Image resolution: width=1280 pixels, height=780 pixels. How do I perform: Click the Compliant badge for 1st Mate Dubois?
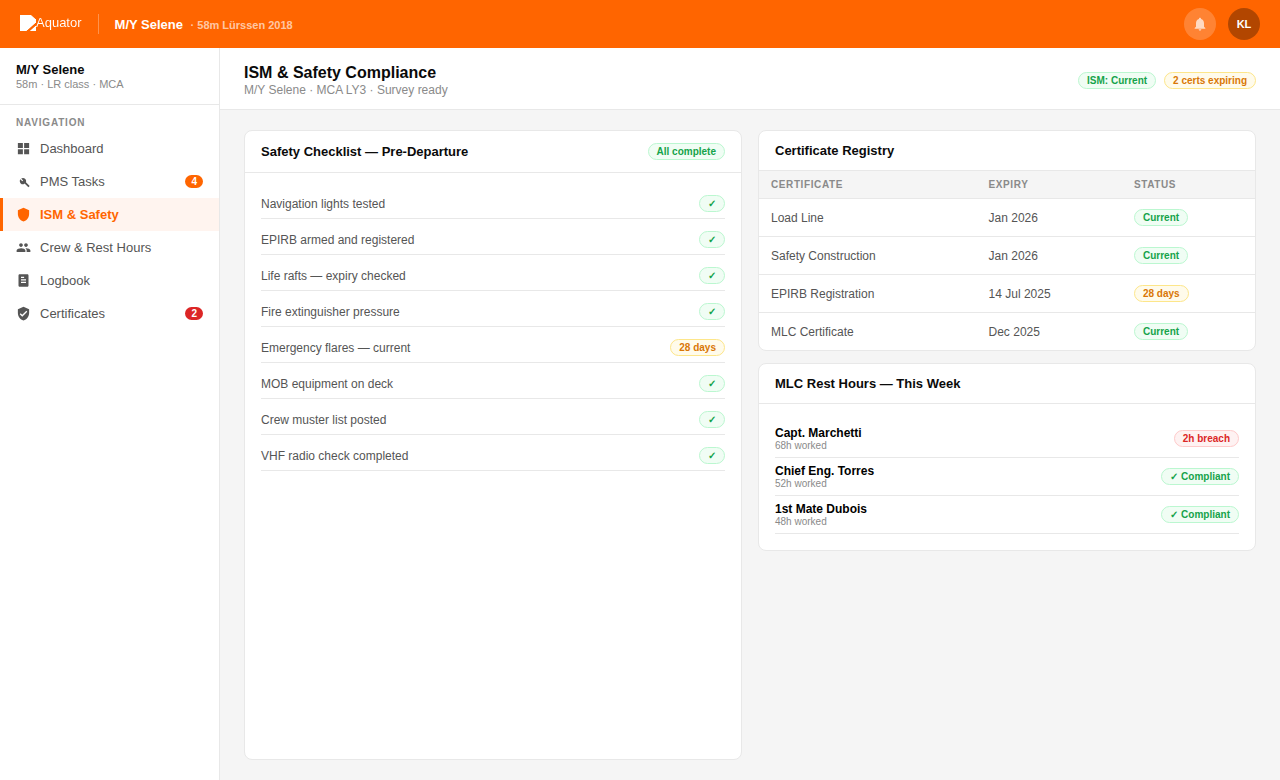(x=1200, y=515)
